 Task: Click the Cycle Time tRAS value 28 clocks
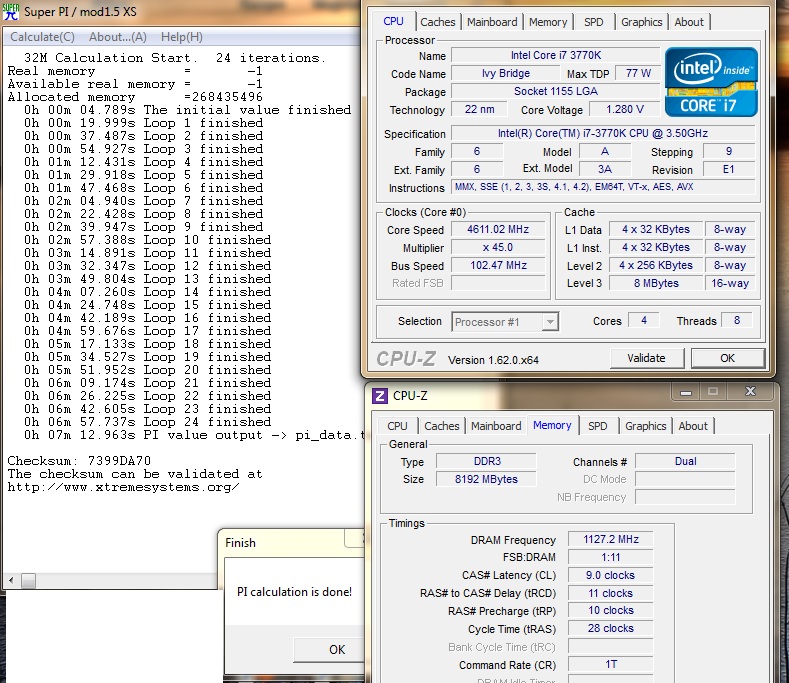611,629
